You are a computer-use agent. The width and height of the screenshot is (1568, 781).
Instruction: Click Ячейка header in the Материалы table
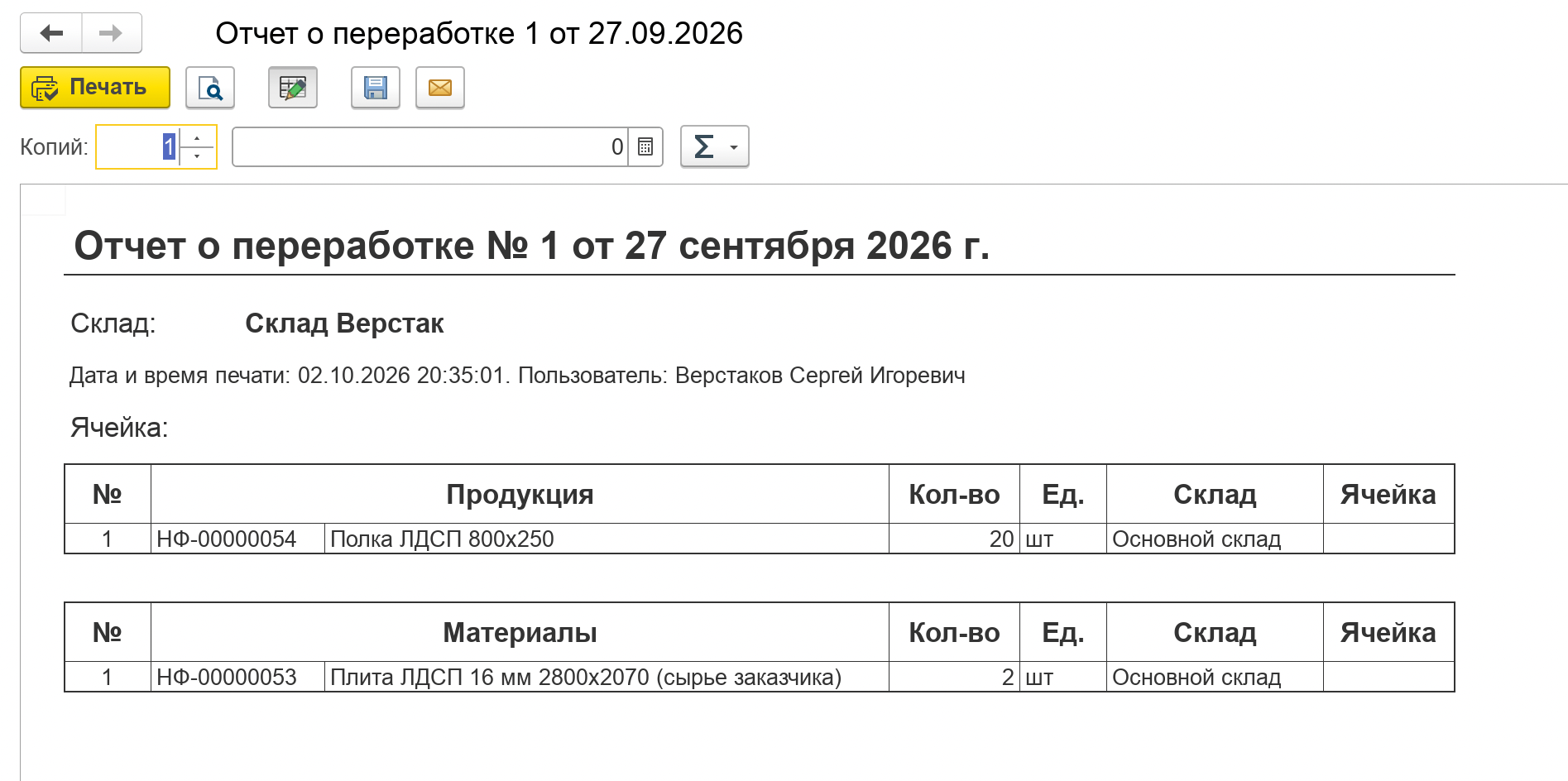(x=1388, y=633)
